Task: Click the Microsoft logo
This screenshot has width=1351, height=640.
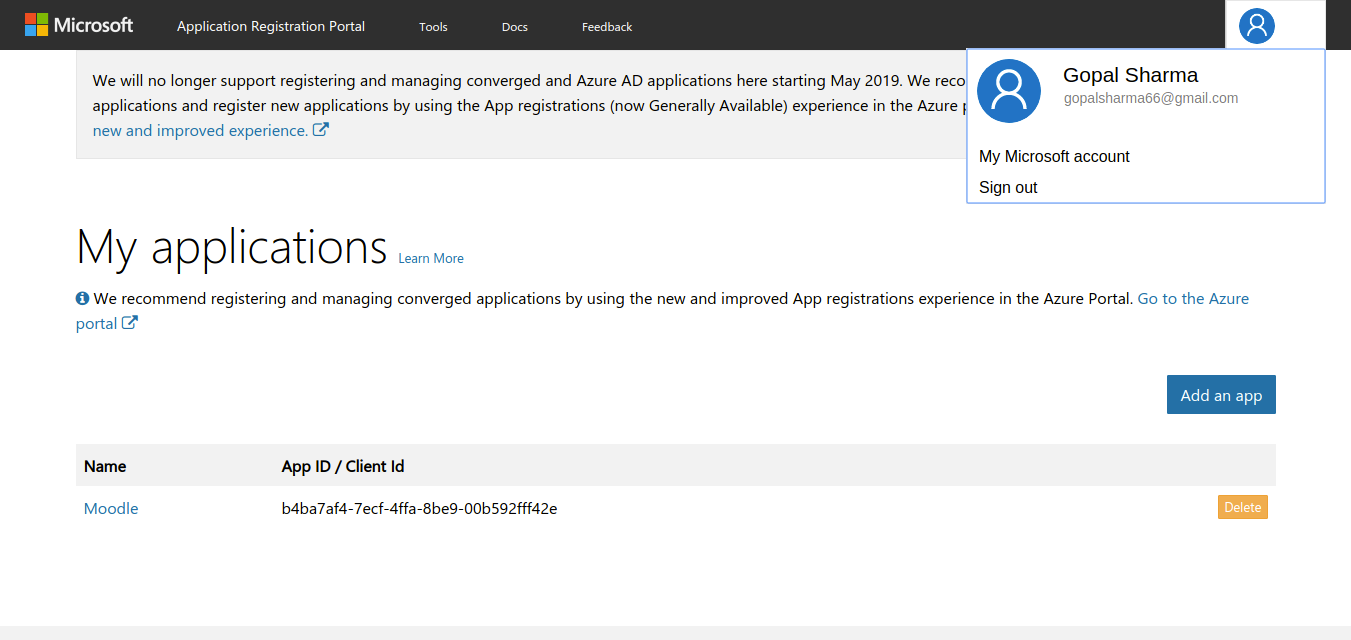Action: click(79, 25)
